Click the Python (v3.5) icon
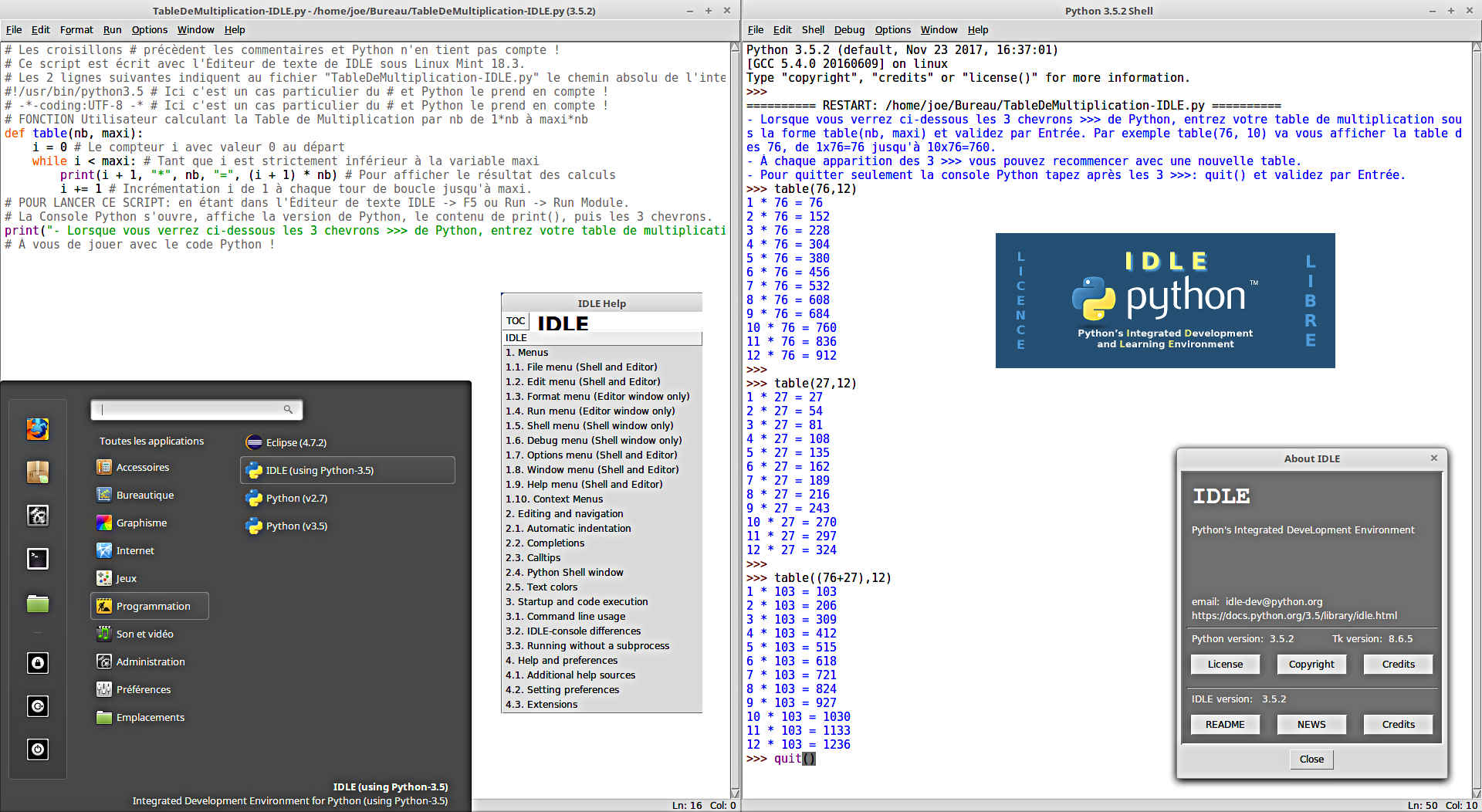This screenshot has width=1482, height=812. point(254,526)
